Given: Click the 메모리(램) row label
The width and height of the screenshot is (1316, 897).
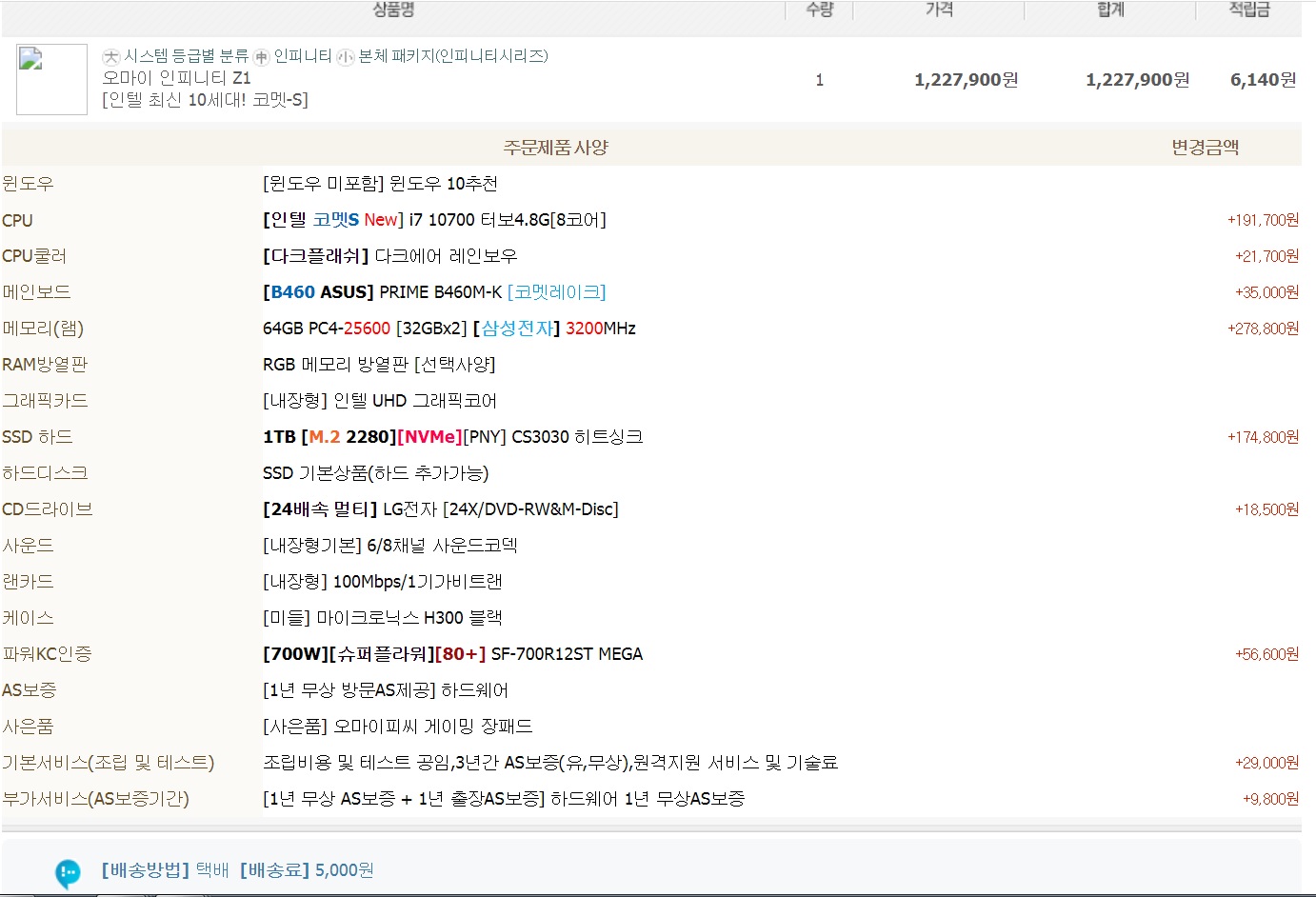Looking at the screenshot, I should [43, 329].
